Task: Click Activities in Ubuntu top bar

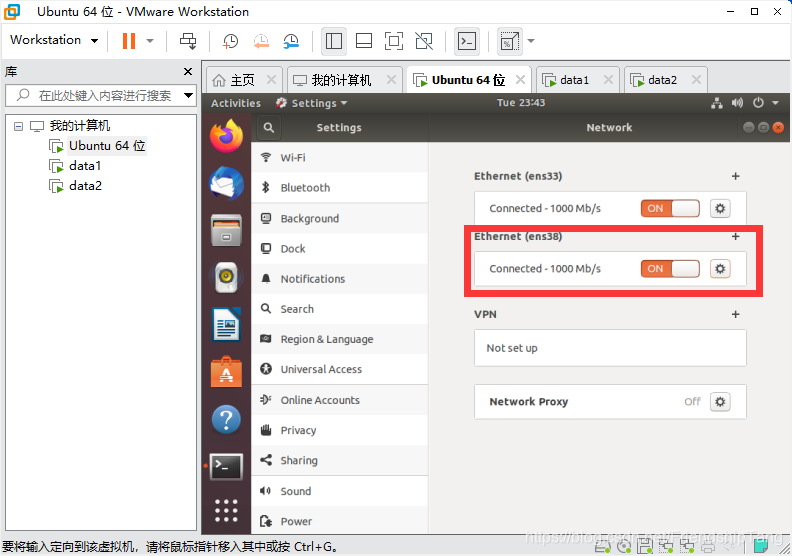Action: [x=236, y=104]
